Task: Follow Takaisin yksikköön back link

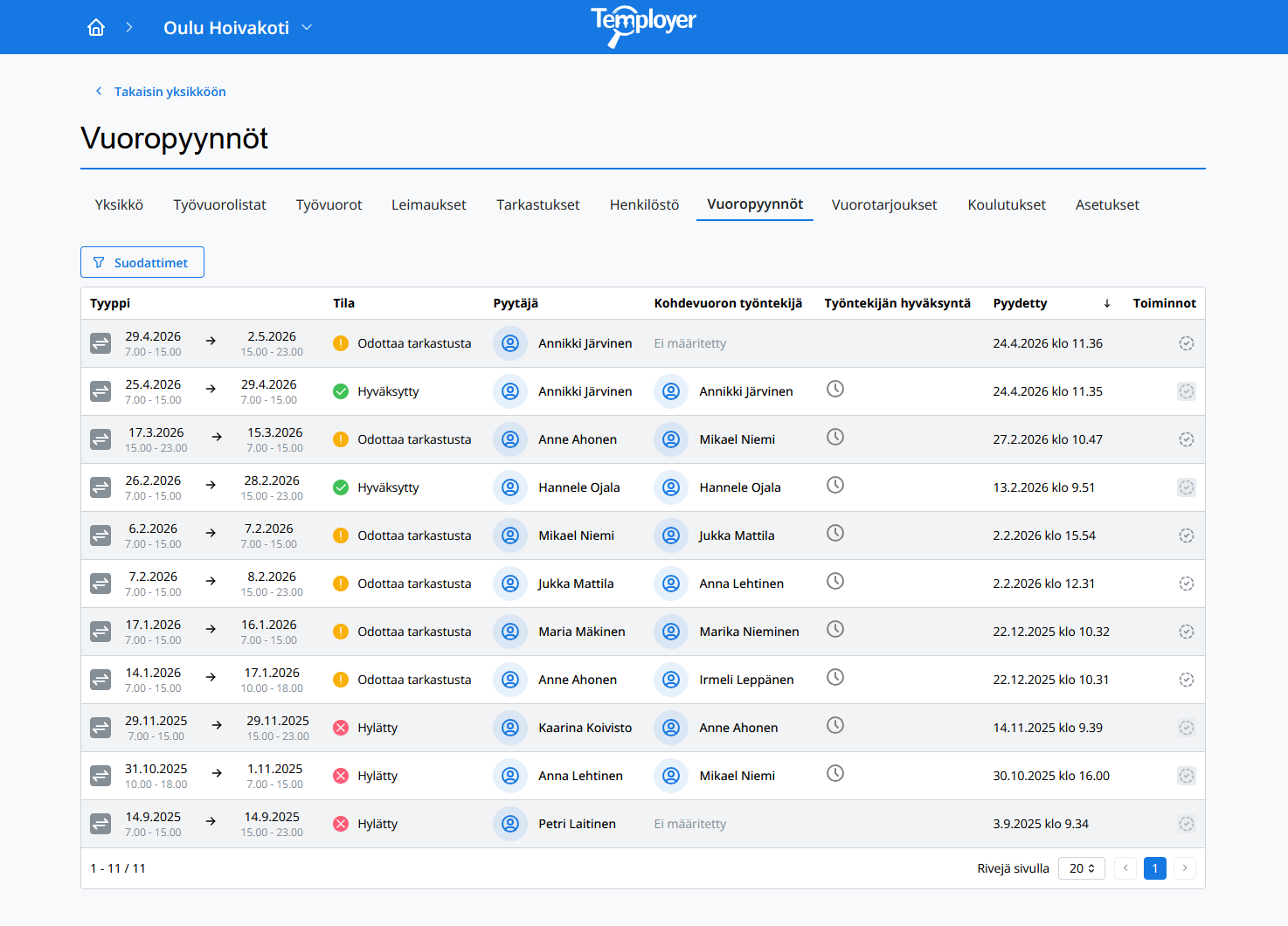Action: pos(160,92)
